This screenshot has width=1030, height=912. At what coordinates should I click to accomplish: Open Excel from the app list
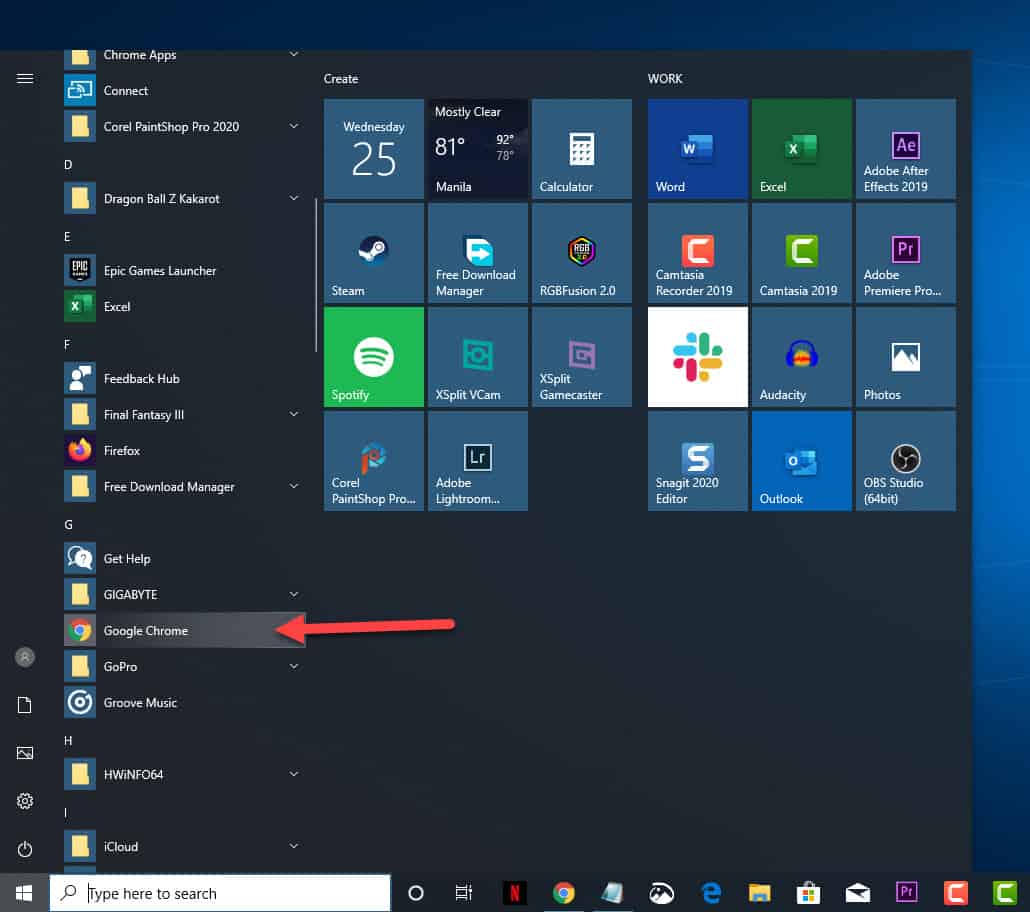tap(184, 307)
